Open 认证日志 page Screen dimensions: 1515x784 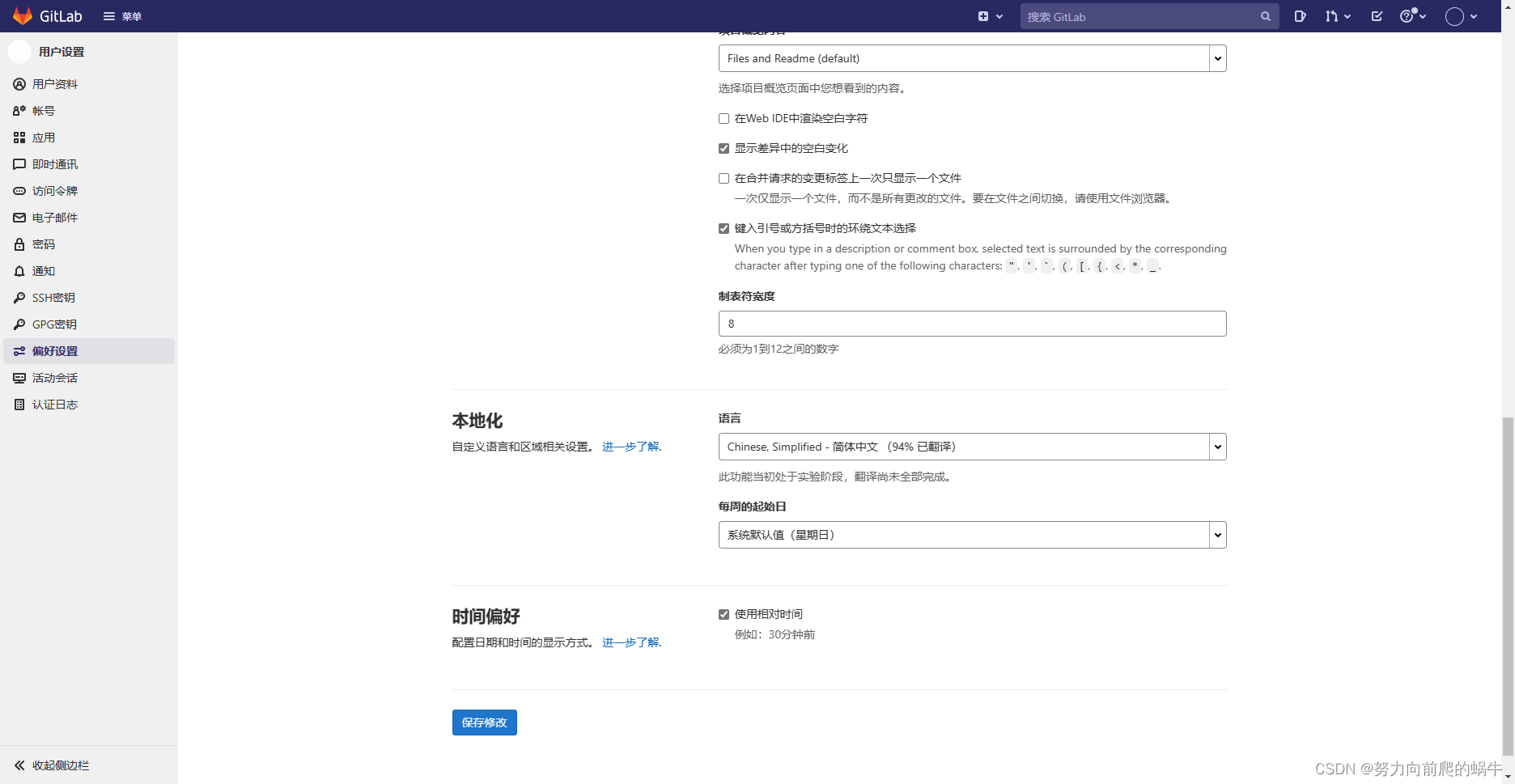(x=89, y=405)
